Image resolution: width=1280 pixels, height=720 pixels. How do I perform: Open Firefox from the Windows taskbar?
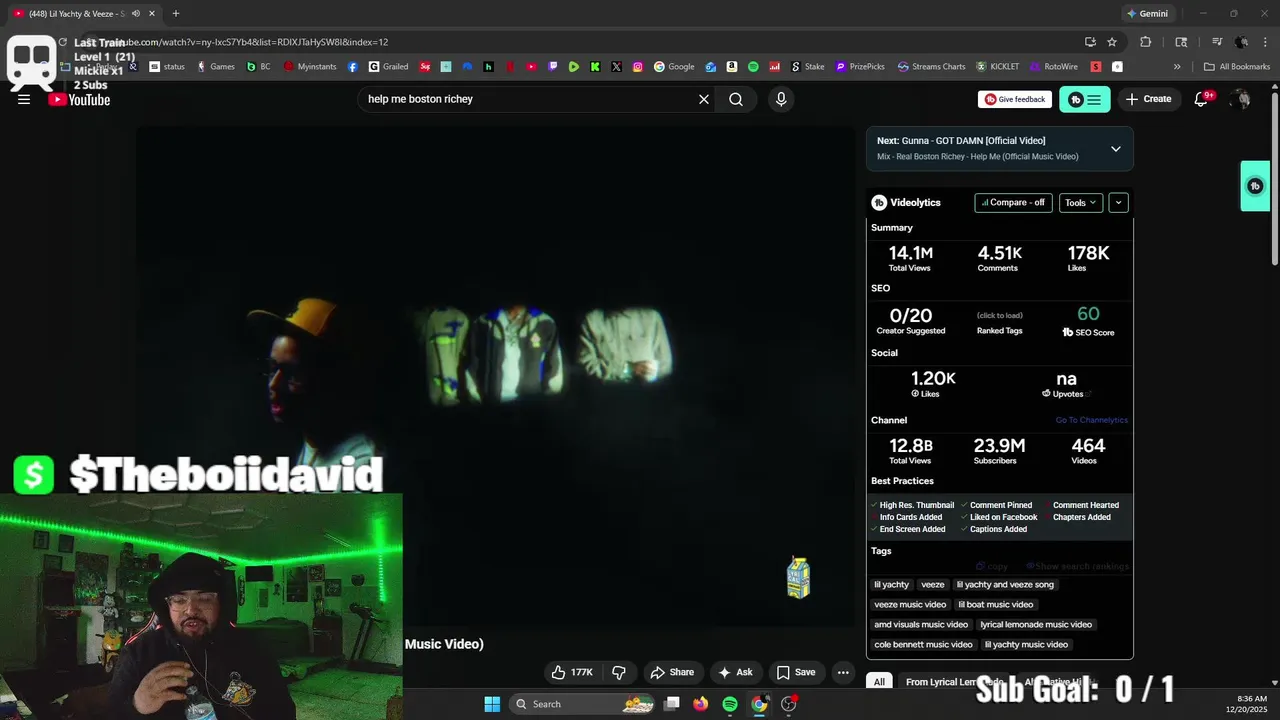coord(701,704)
